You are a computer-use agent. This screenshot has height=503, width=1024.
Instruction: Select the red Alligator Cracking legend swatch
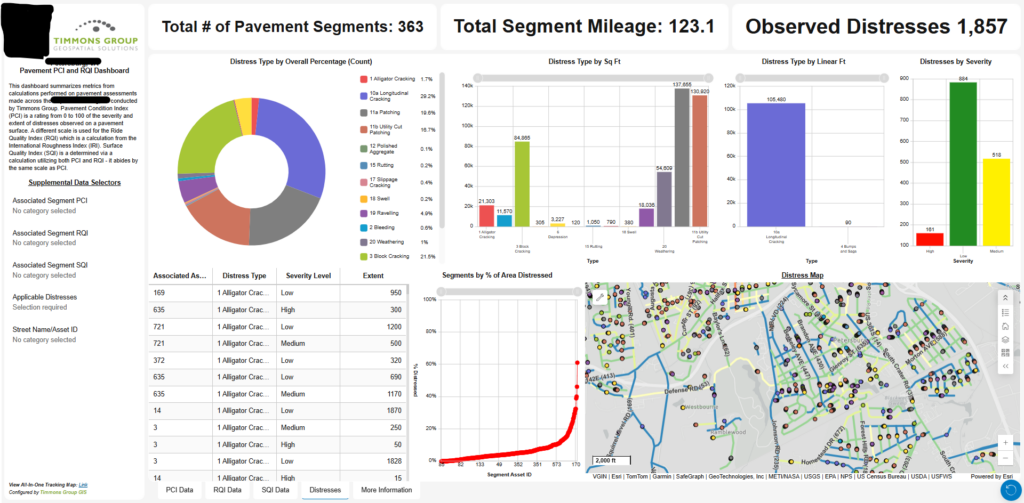[363, 79]
